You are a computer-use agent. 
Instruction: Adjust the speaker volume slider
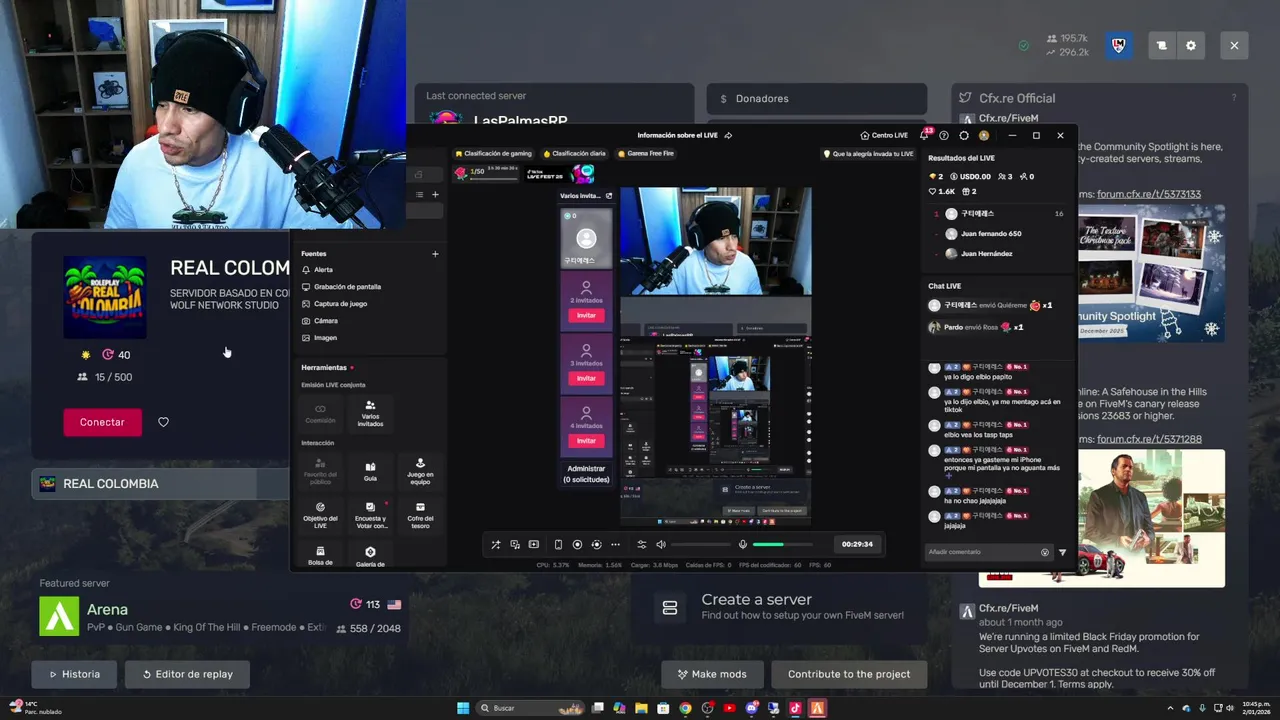tap(700, 544)
